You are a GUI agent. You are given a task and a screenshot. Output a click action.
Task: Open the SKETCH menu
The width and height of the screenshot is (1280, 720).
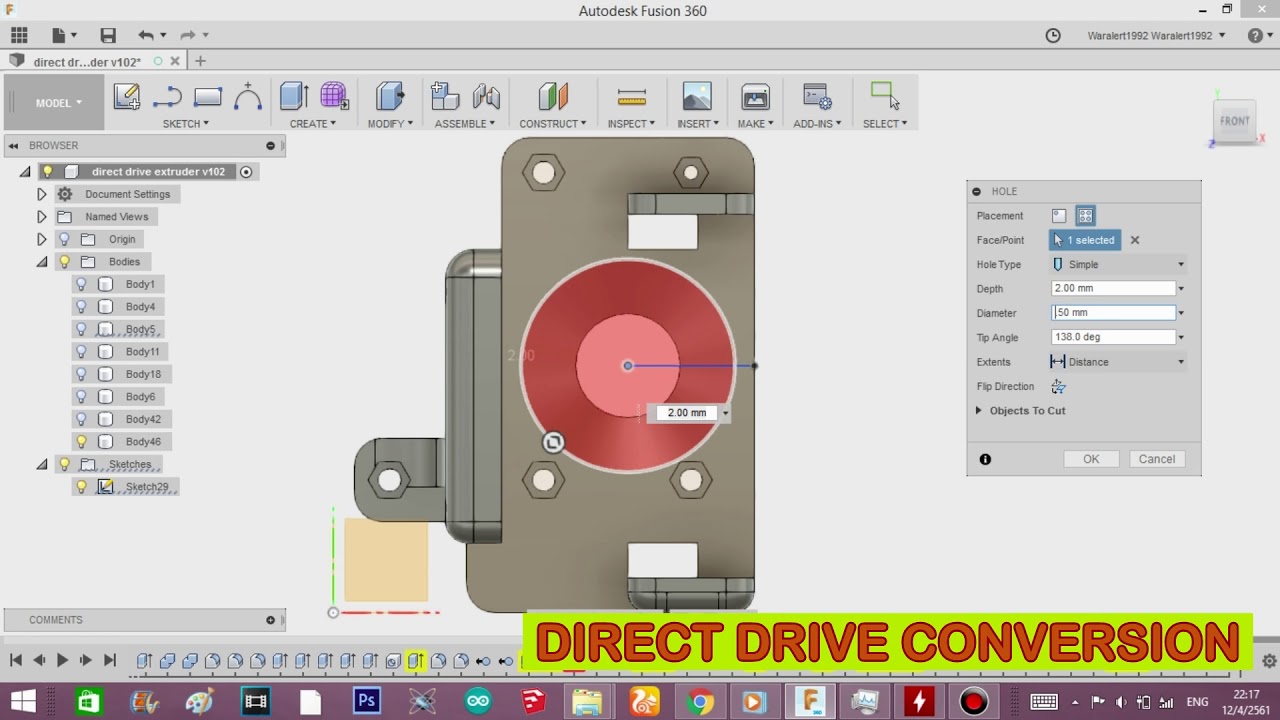(x=186, y=124)
